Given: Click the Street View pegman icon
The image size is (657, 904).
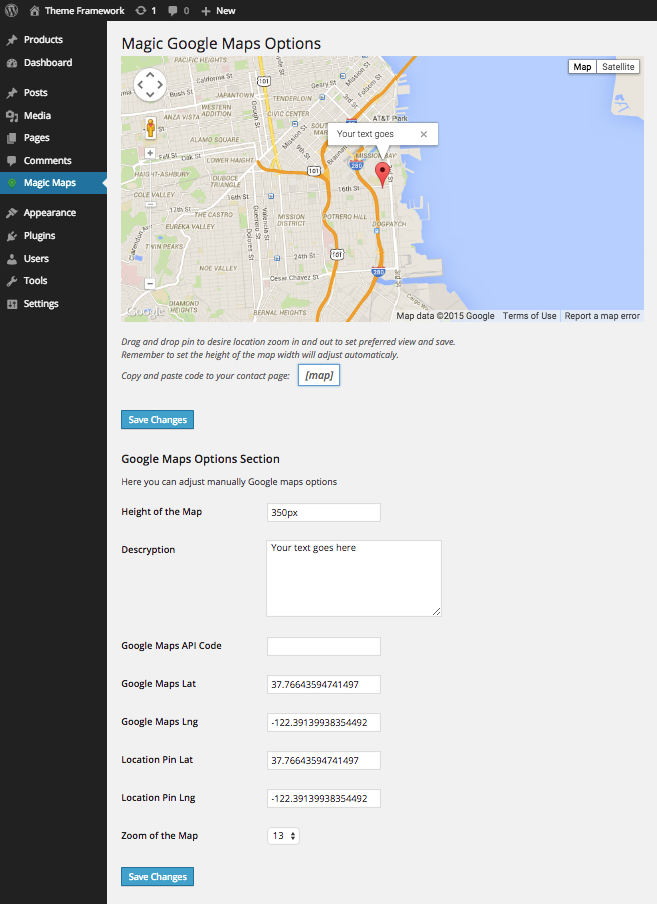Looking at the screenshot, I should (x=150, y=128).
